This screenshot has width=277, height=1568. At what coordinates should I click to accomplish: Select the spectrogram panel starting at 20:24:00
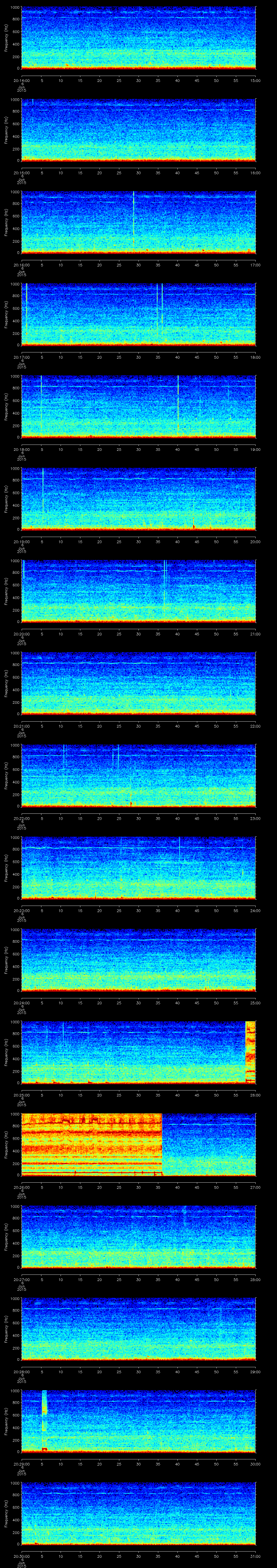(138, 960)
